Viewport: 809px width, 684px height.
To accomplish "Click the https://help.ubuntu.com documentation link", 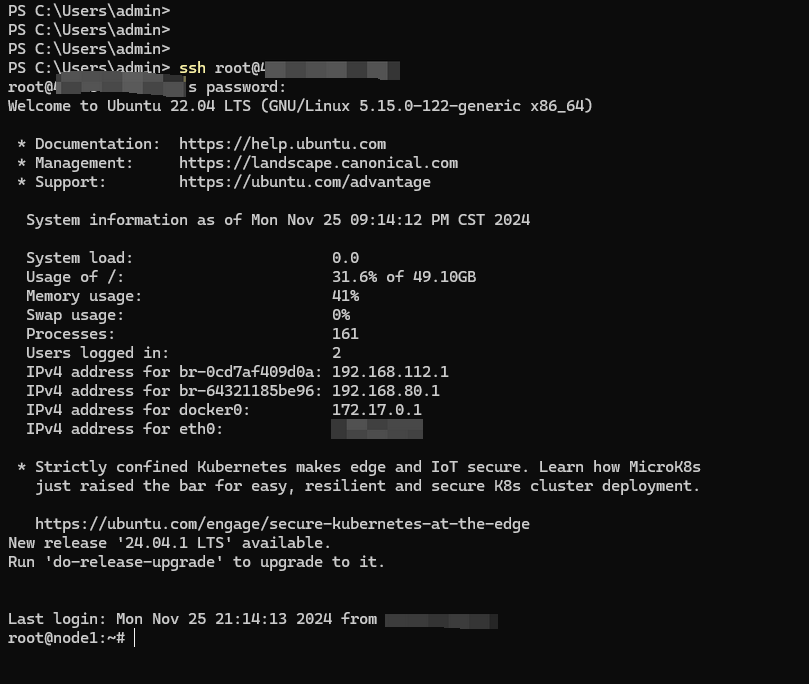I will tap(282, 144).
